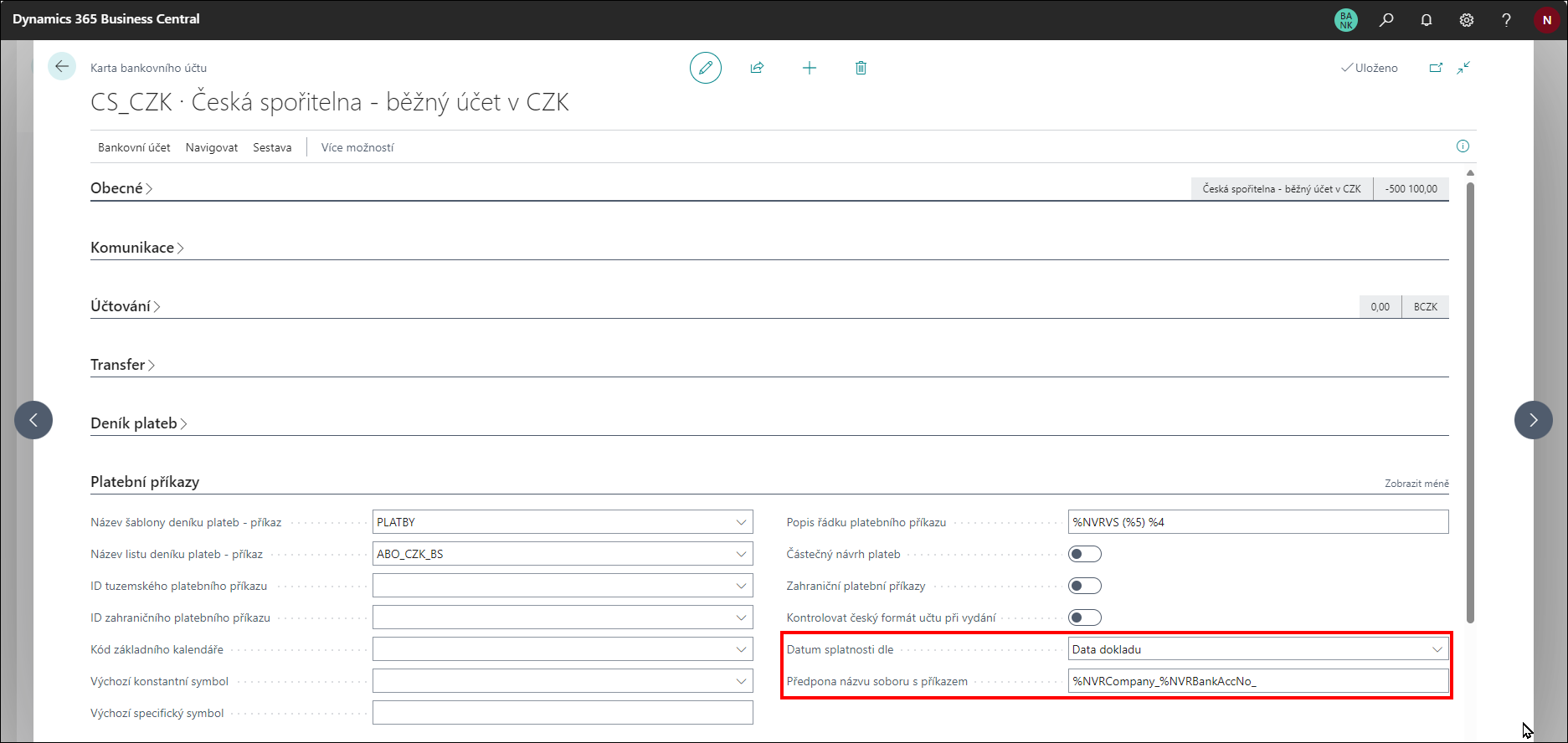
Task: Click the scrollbar up arrow
Action: click(x=1470, y=173)
